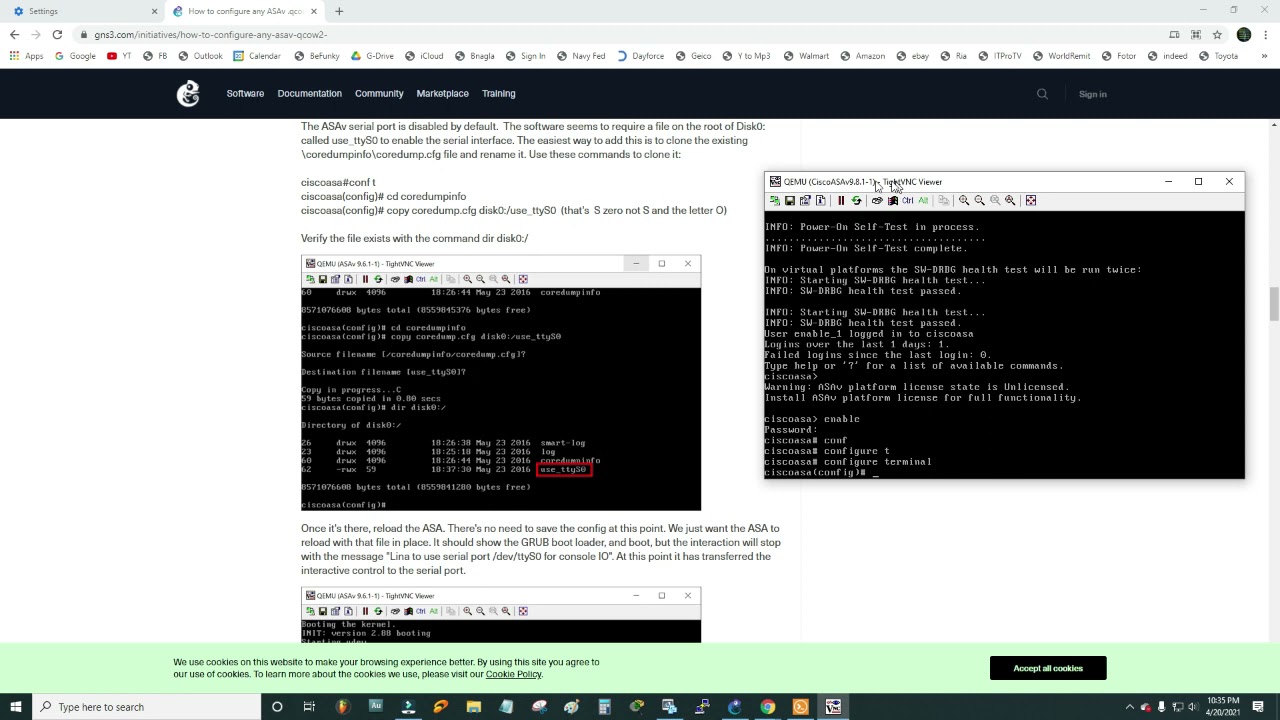Open the Toyota bookmark

(x=1218, y=56)
